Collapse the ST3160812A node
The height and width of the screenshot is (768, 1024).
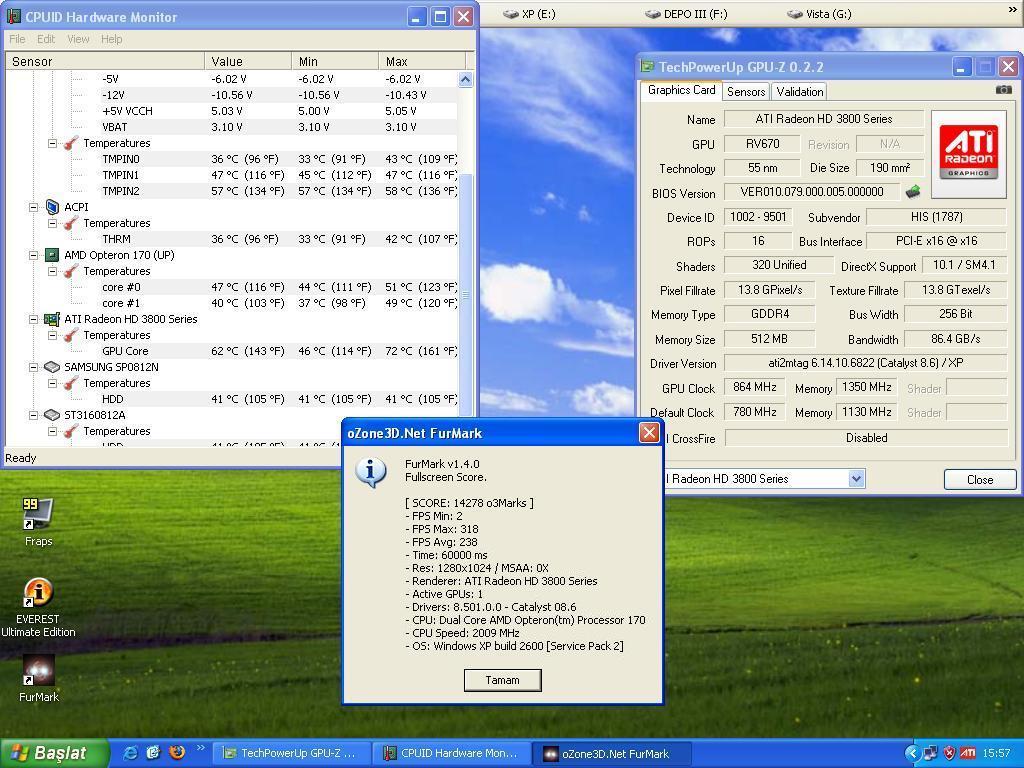33,415
